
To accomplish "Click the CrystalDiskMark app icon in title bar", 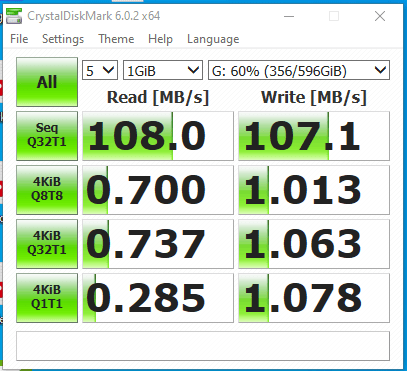I will (14, 16).
